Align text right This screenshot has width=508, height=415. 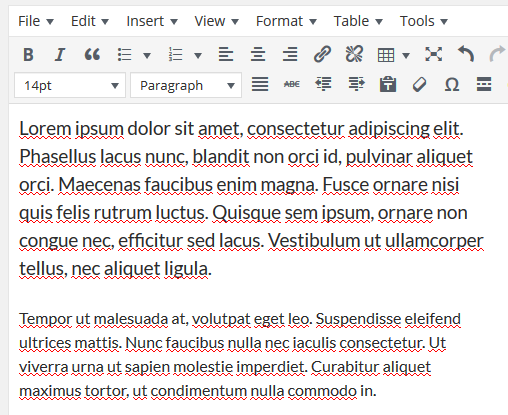pos(290,54)
